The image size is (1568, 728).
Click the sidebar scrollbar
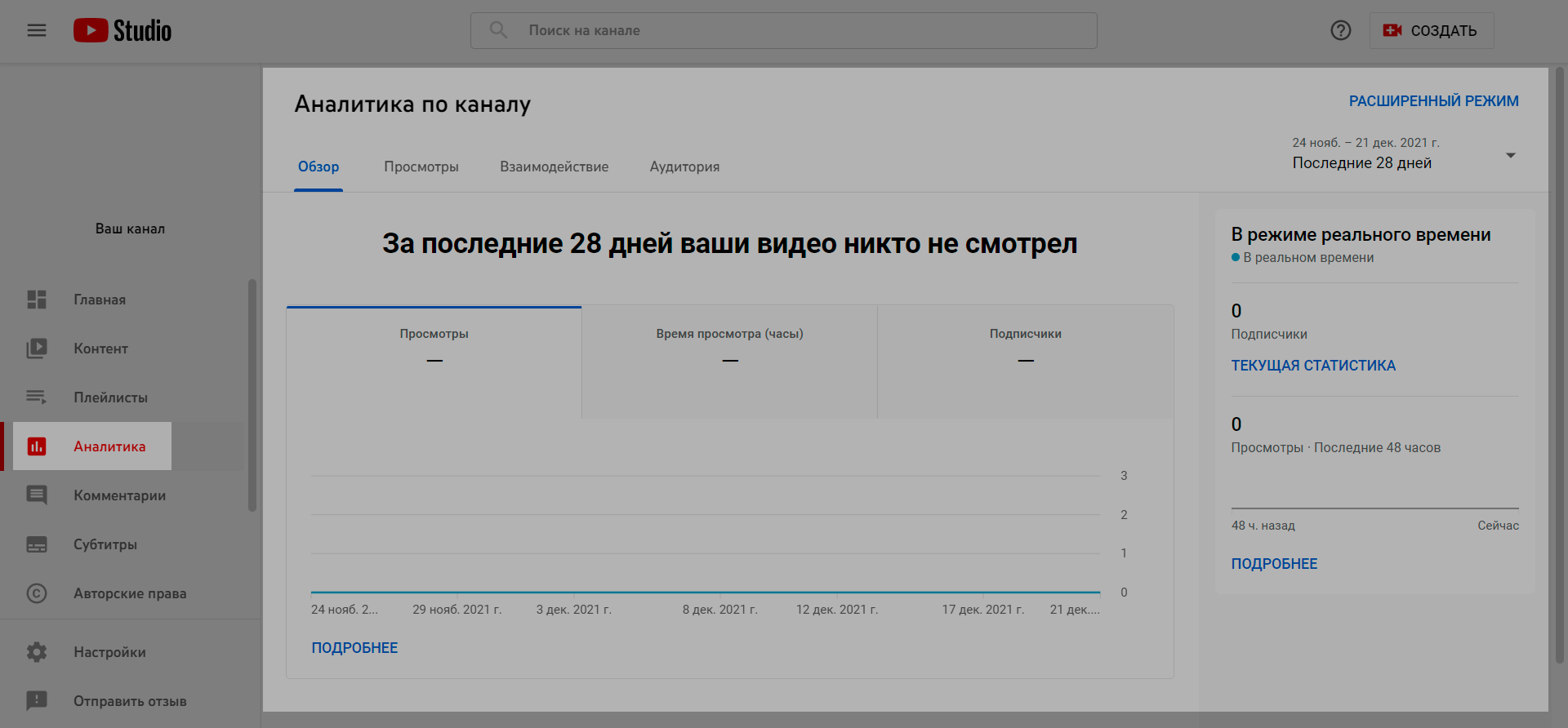click(x=252, y=396)
